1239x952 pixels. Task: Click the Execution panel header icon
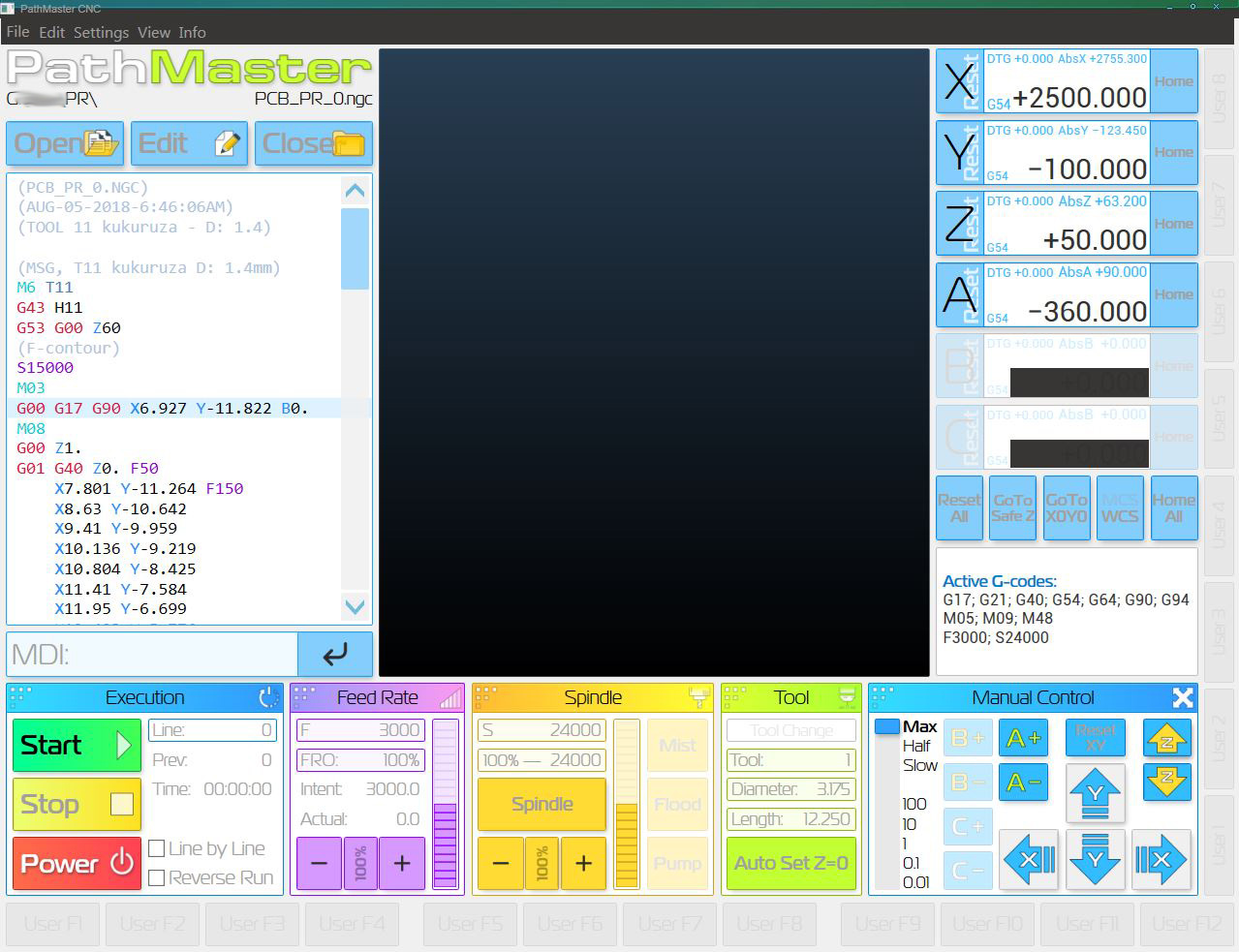pyautogui.click(x=268, y=697)
